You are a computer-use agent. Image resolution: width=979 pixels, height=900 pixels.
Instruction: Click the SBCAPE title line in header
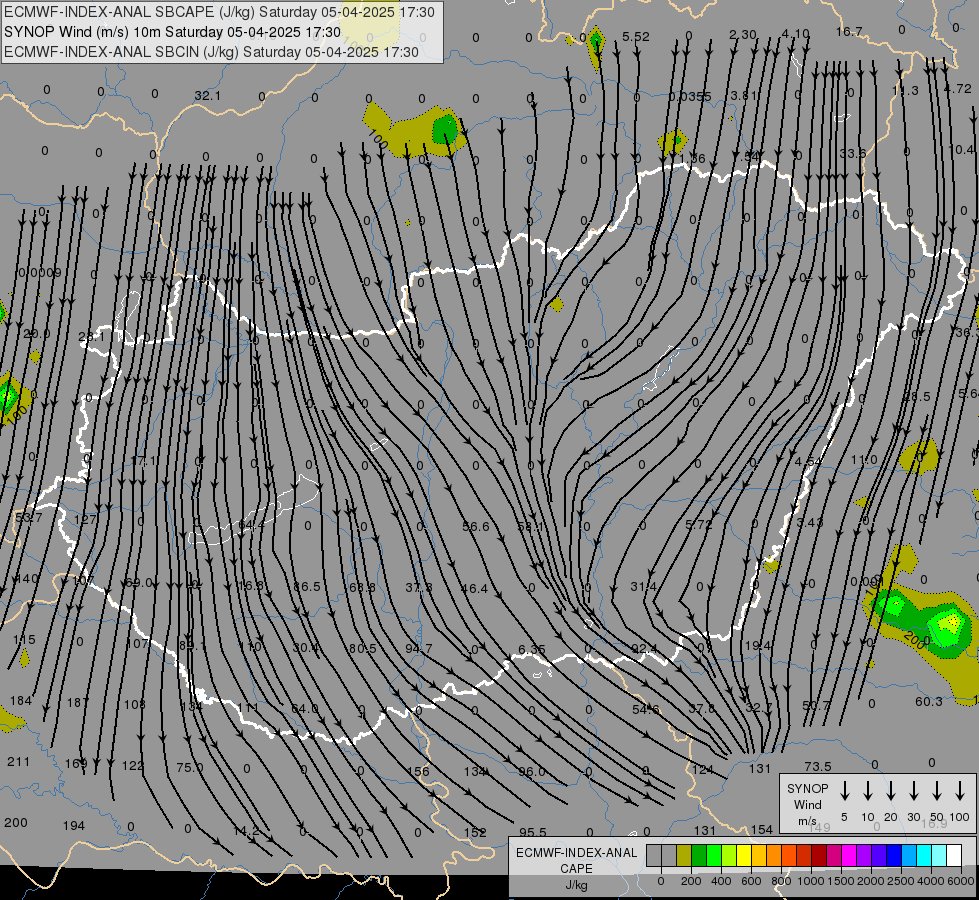[x=219, y=12]
